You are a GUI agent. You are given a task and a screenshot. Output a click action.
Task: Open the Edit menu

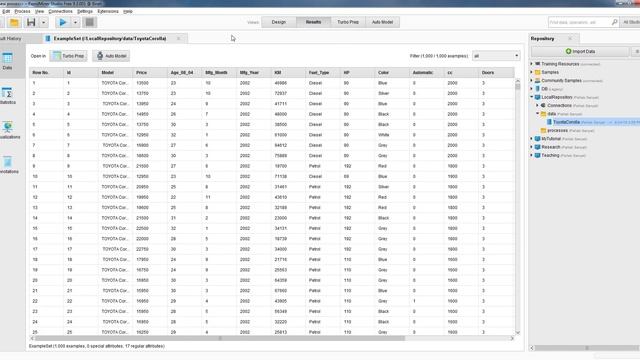[6, 11]
